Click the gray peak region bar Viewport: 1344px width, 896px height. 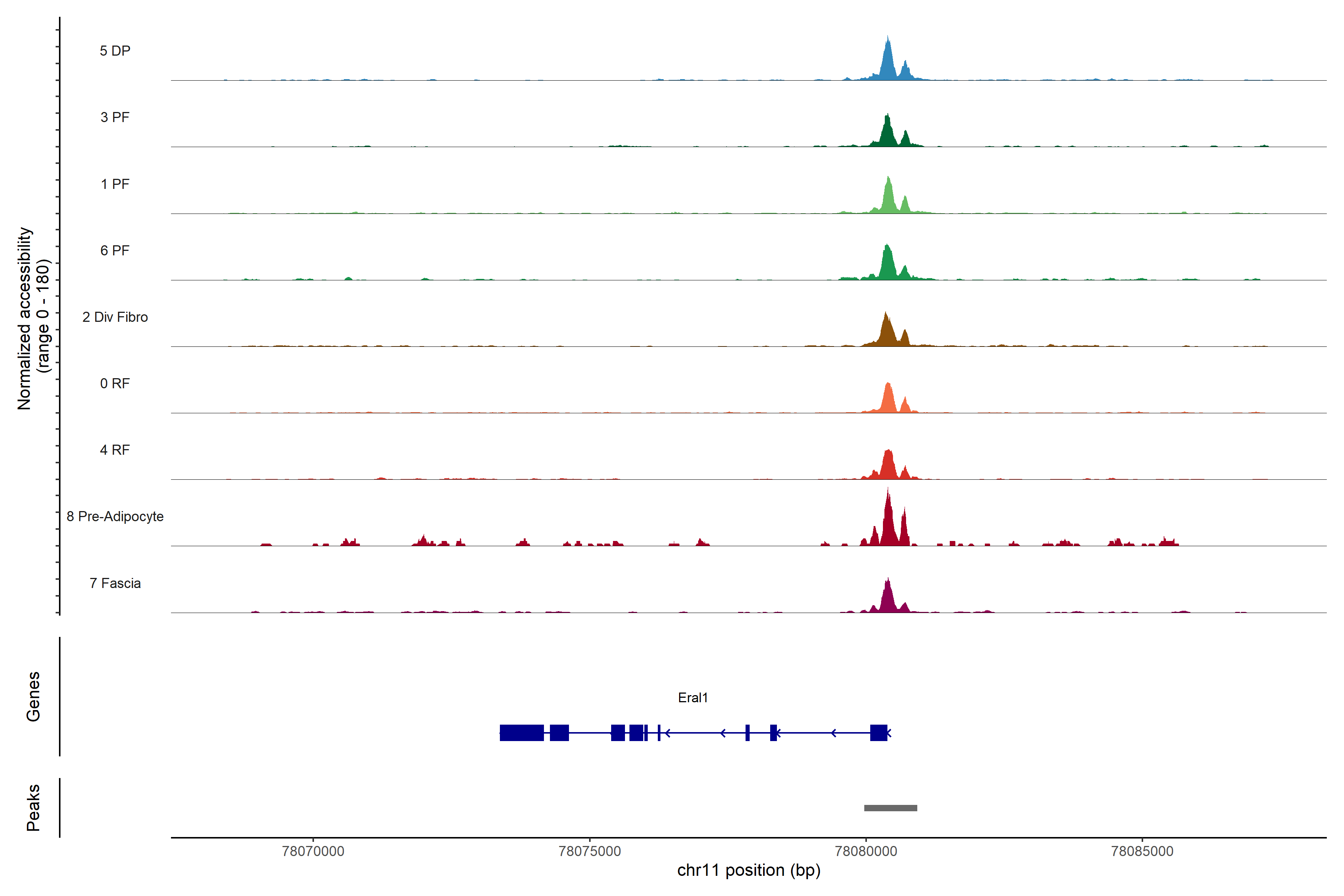click(890, 808)
